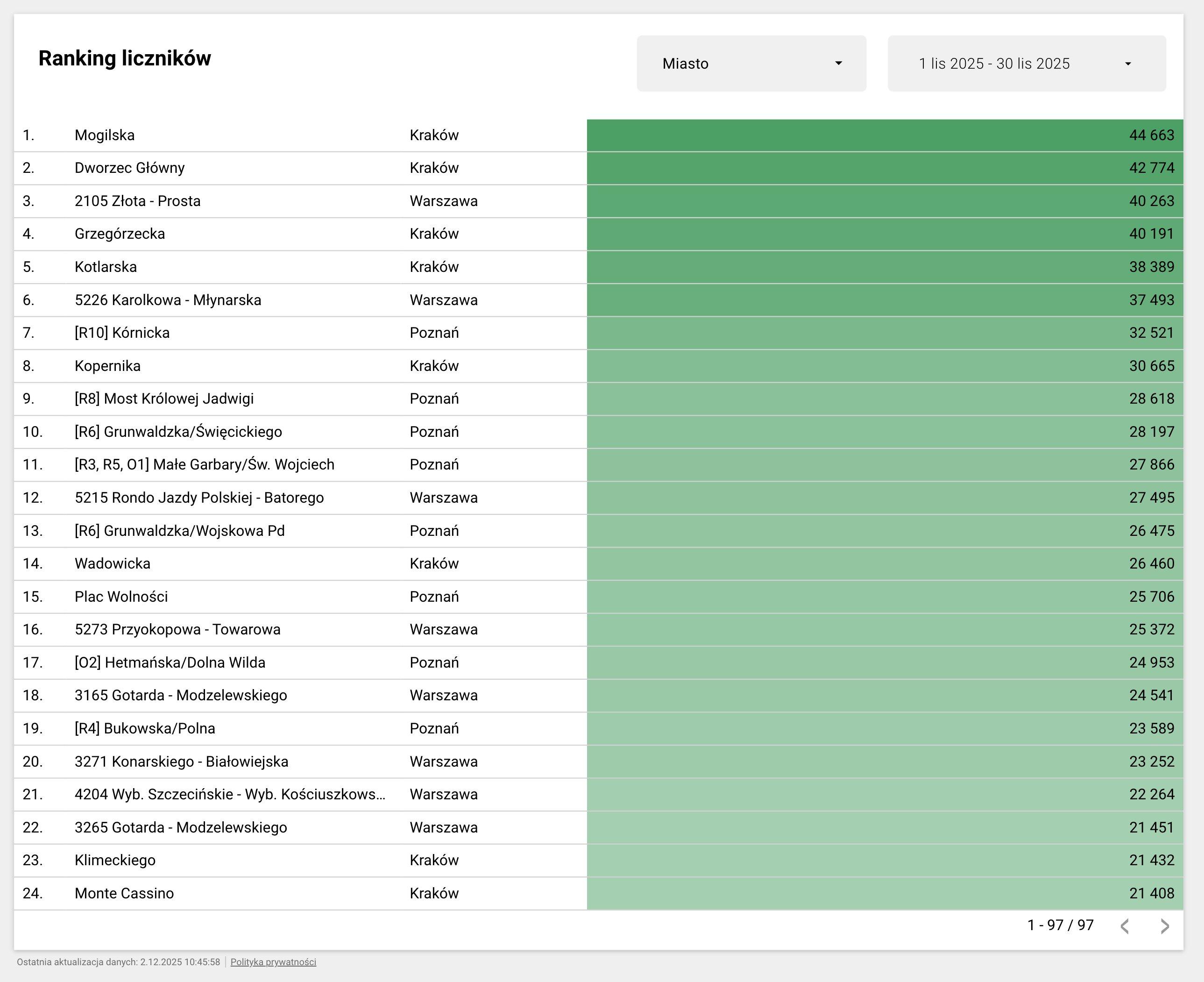Click the green bar showing 44 663
The image size is (1204, 982).
(x=885, y=135)
